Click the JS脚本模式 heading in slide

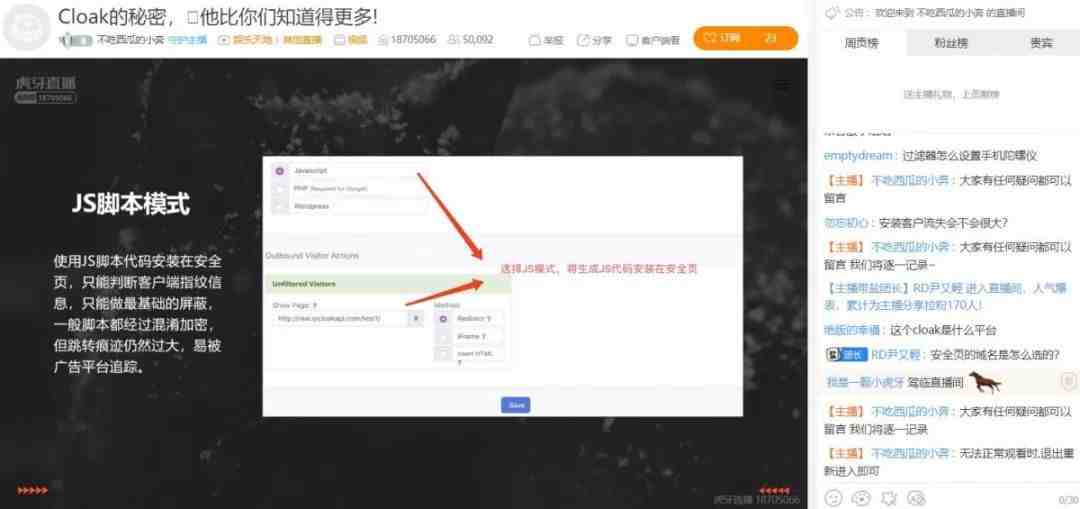click(x=131, y=204)
